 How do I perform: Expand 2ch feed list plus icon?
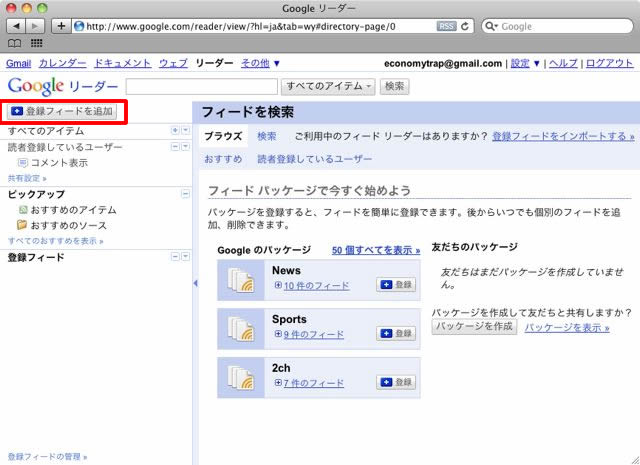[278, 383]
